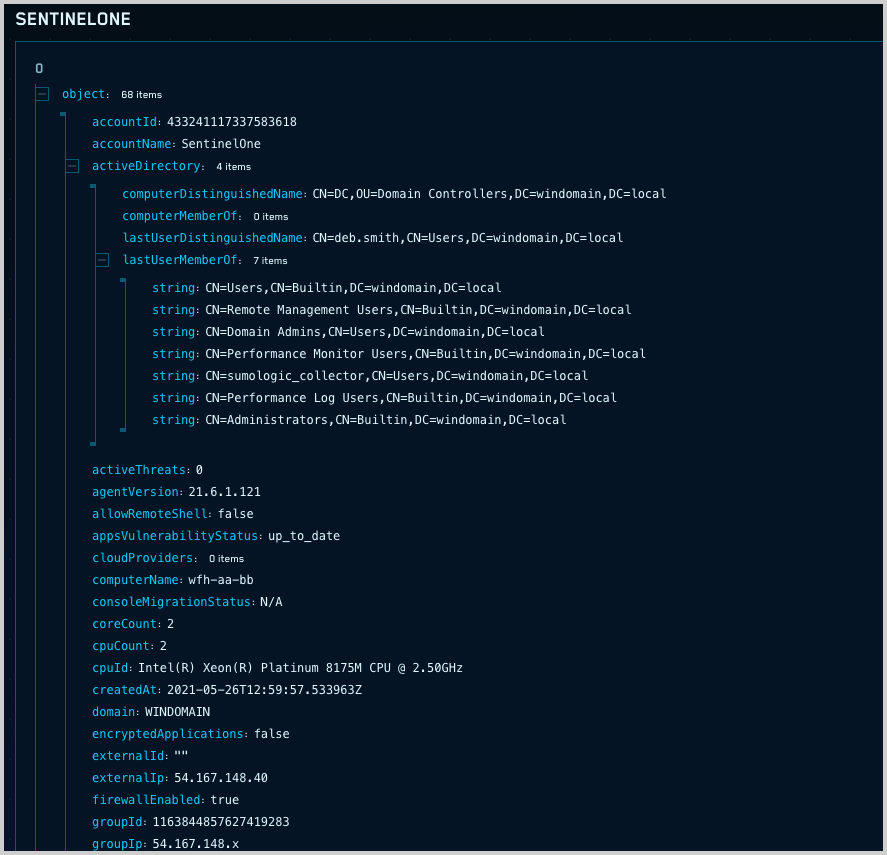Collapse the activeDirectory section

[x=71, y=166]
